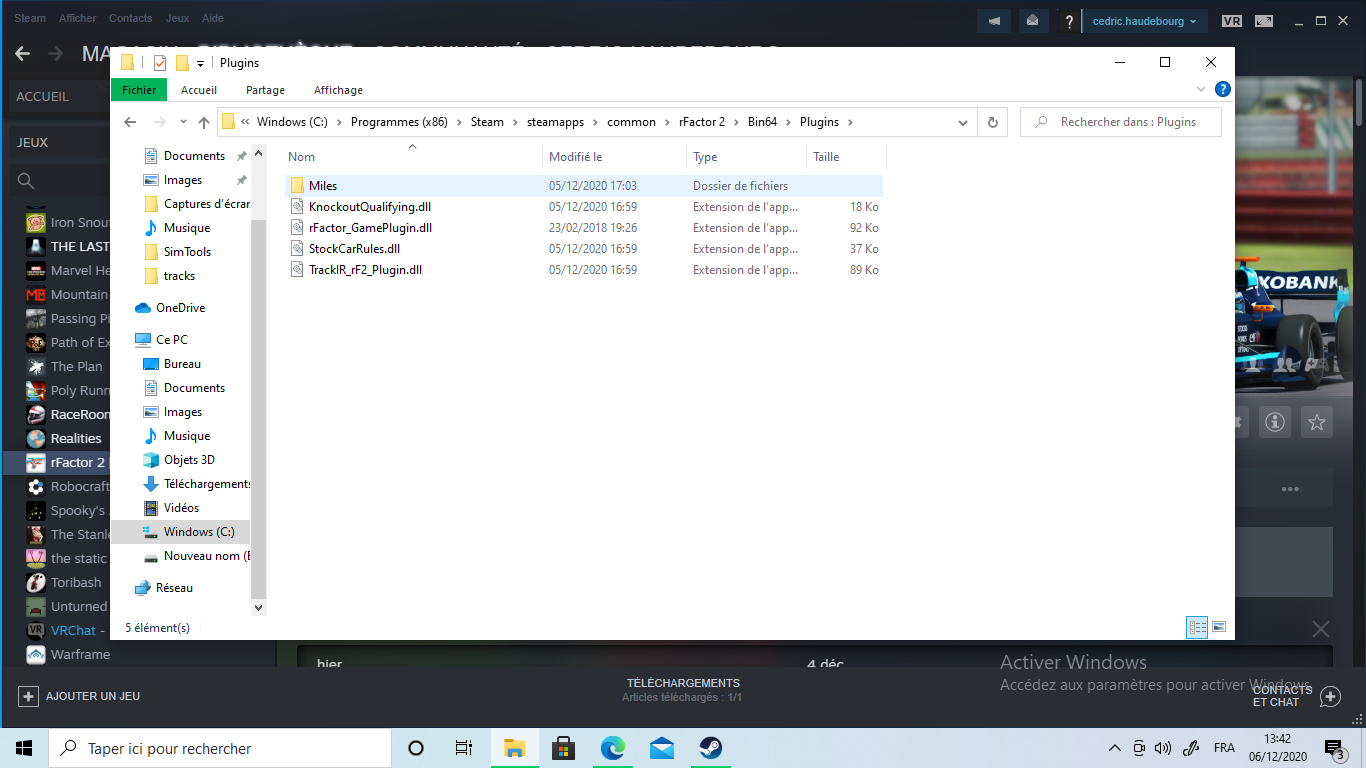Open Explorer help icon

[1222, 89]
